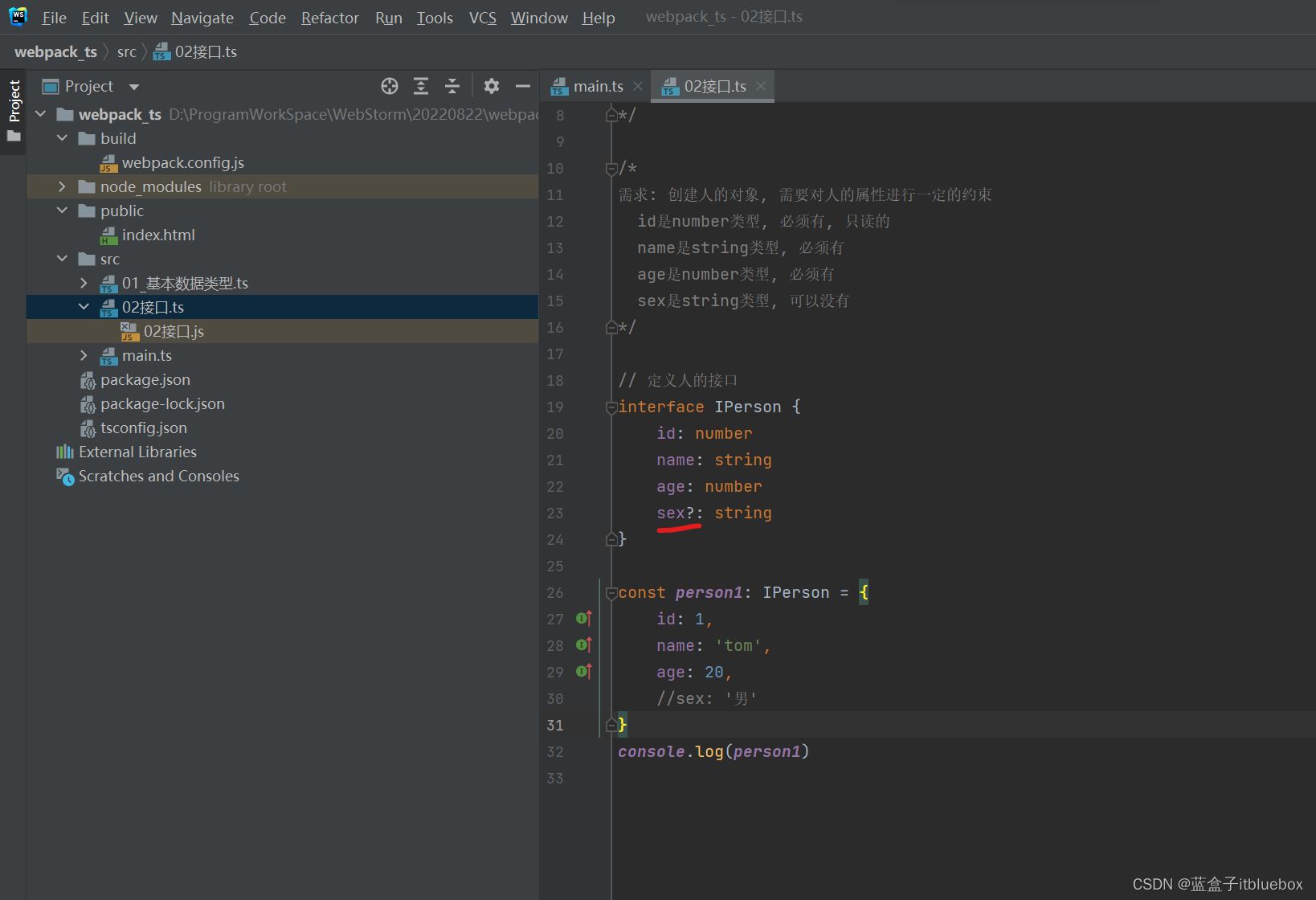Click 02接口.ts breadcrumb in navigation bar
Image resolution: width=1316 pixels, height=900 pixels.
(195, 51)
